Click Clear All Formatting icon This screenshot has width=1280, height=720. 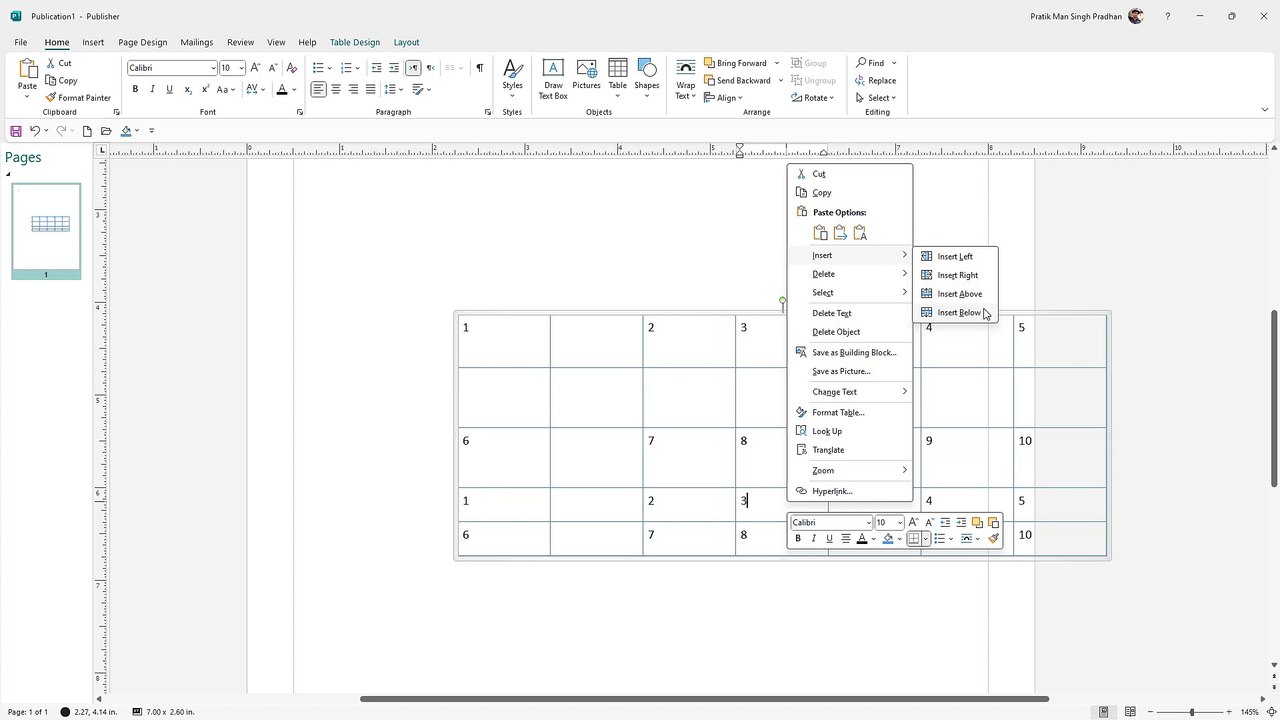[x=292, y=68]
